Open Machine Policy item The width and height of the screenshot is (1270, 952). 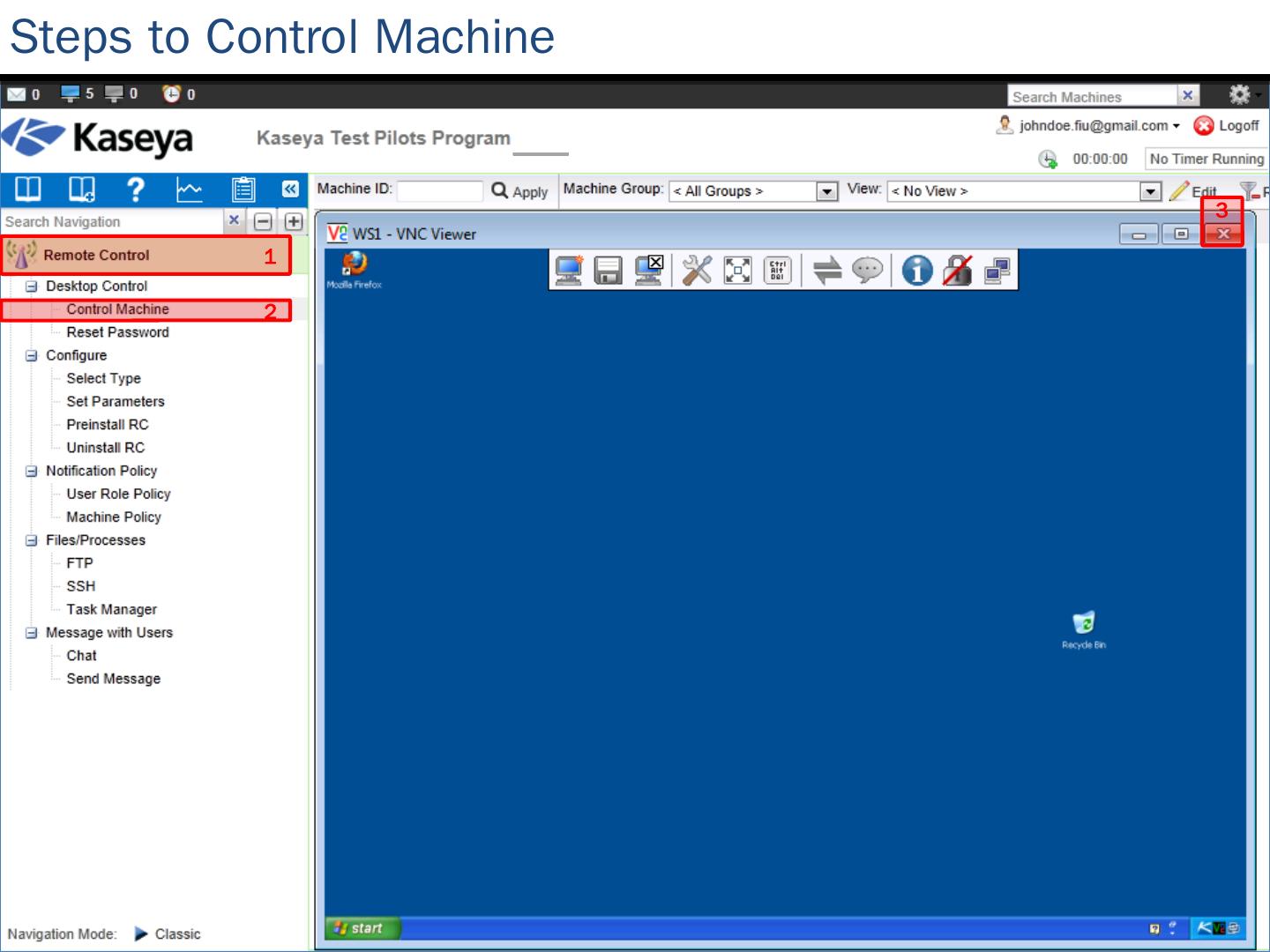tap(114, 517)
